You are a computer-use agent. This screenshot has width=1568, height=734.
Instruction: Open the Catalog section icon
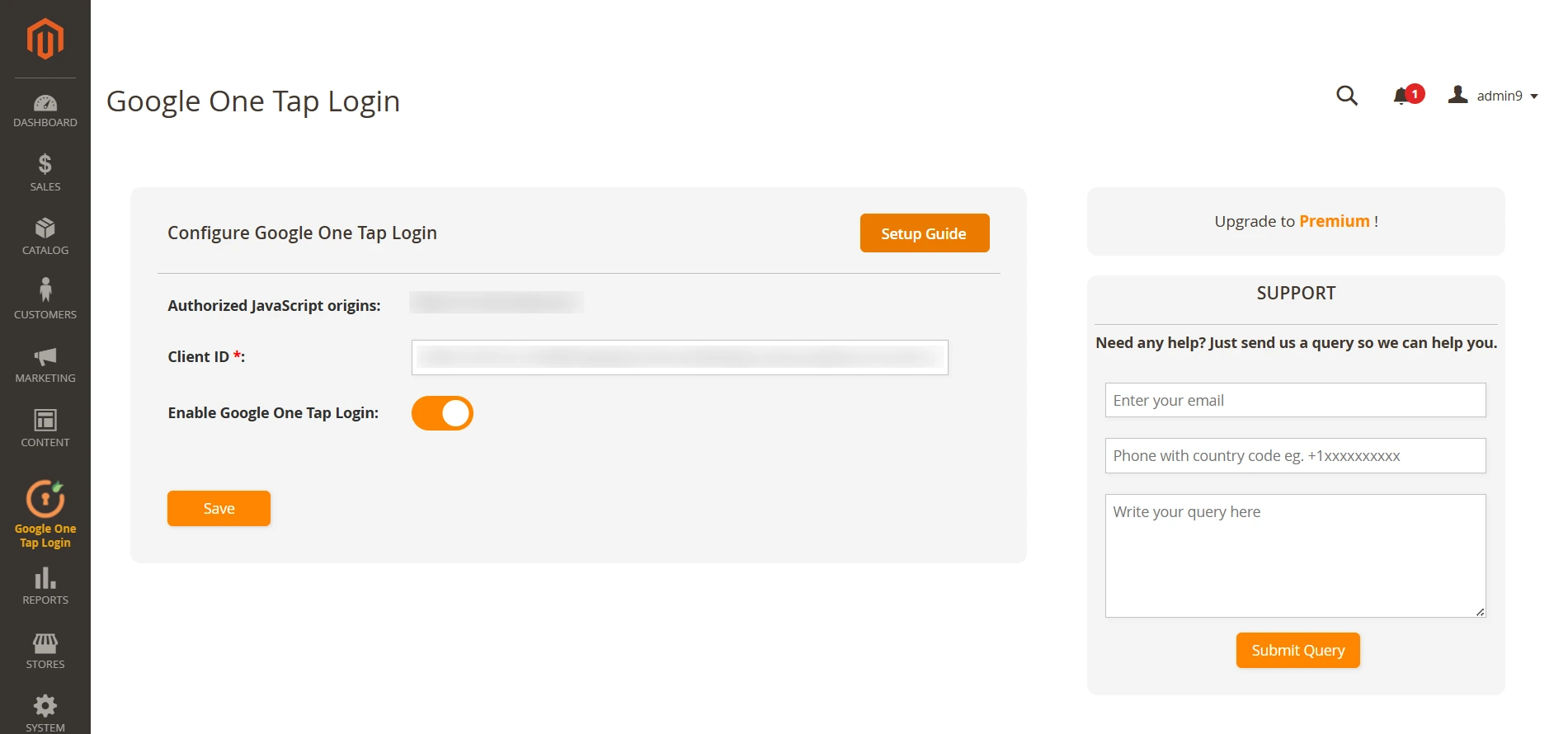(45, 232)
